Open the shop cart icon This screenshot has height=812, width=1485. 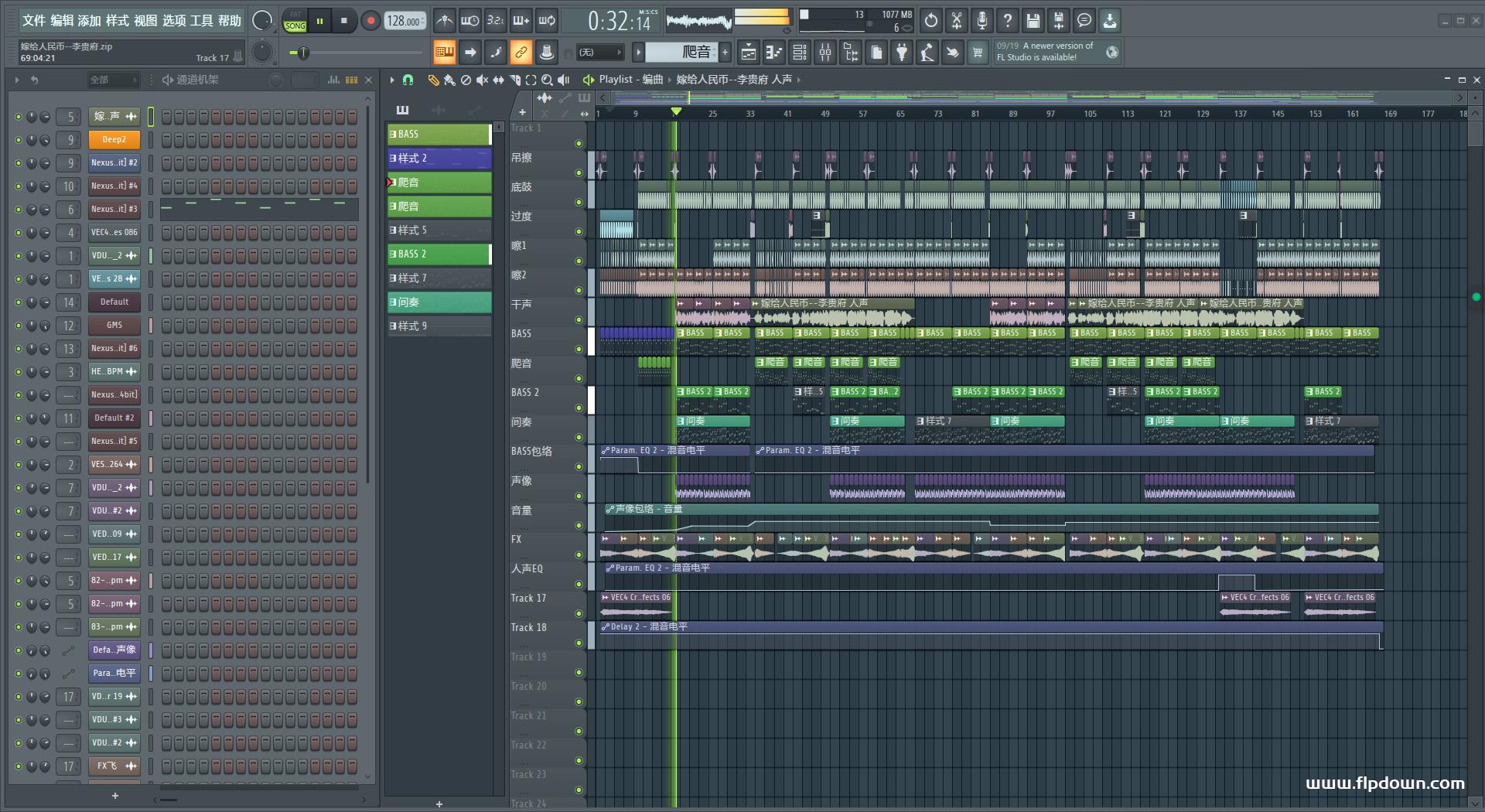(978, 52)
